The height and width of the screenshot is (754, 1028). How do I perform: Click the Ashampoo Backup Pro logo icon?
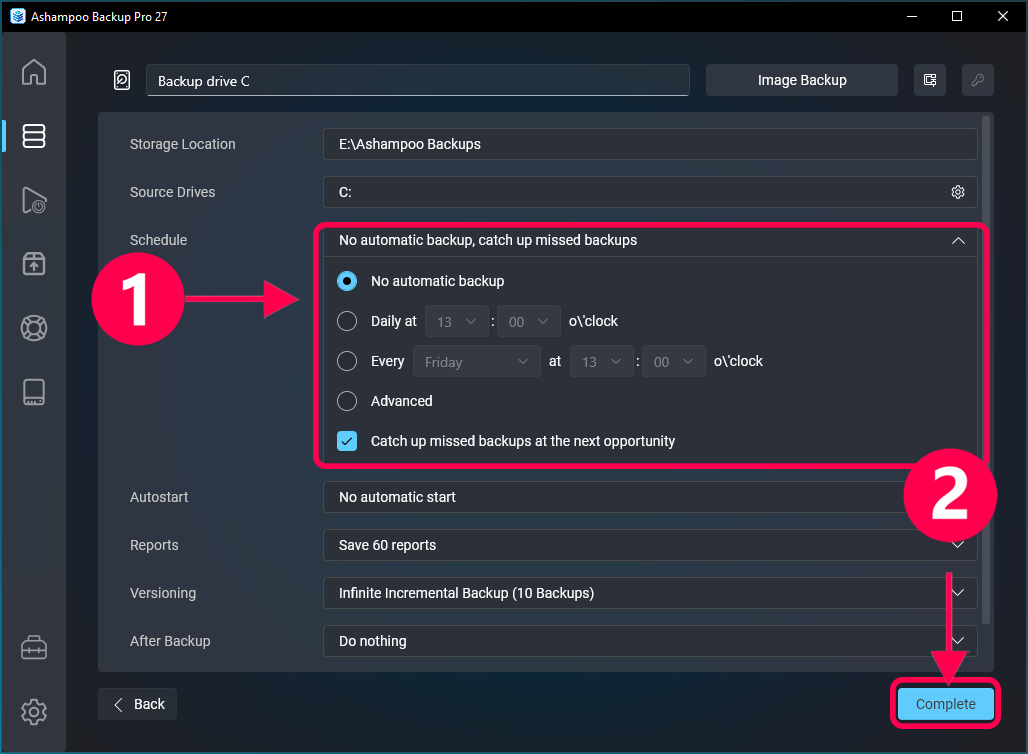click(18, 16)
